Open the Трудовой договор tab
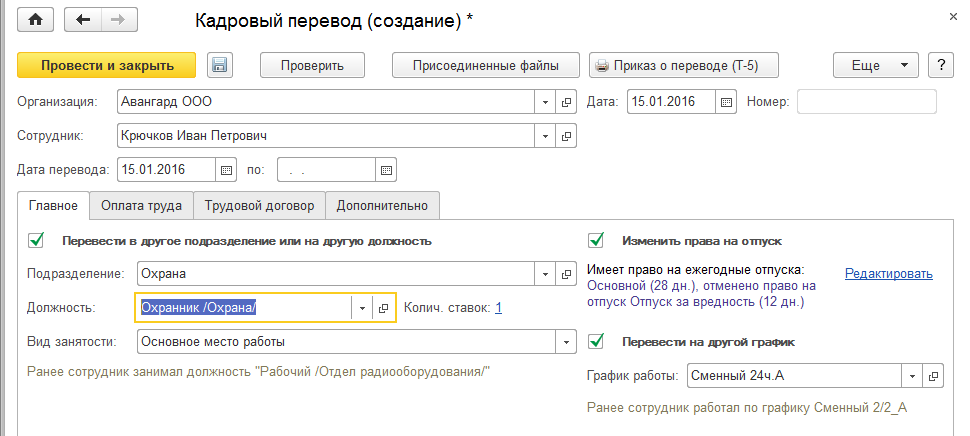Image resolution: width=970 pixels, height=436 pixels. point(259,206)
